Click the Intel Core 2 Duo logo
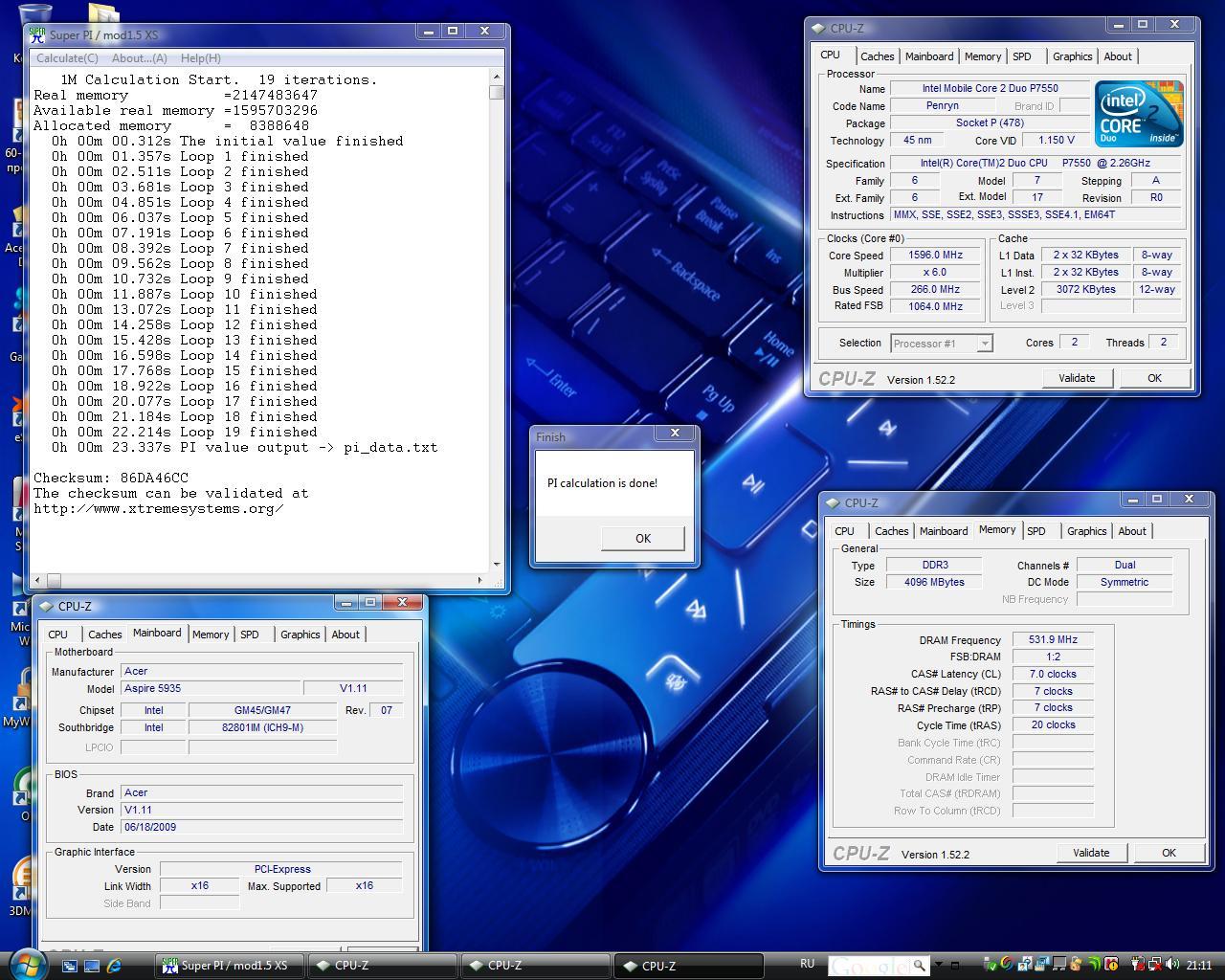The height and width of the screenshot is (980, 1225). [x=1139, y=113]
